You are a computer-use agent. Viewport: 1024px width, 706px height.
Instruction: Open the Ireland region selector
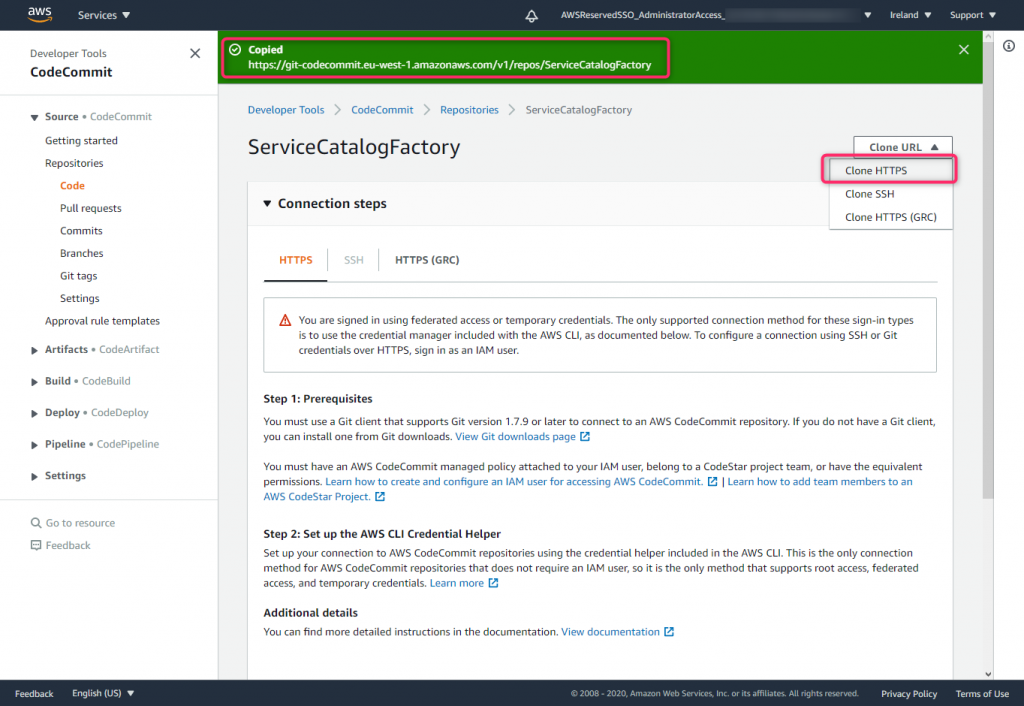coord(910,15)
